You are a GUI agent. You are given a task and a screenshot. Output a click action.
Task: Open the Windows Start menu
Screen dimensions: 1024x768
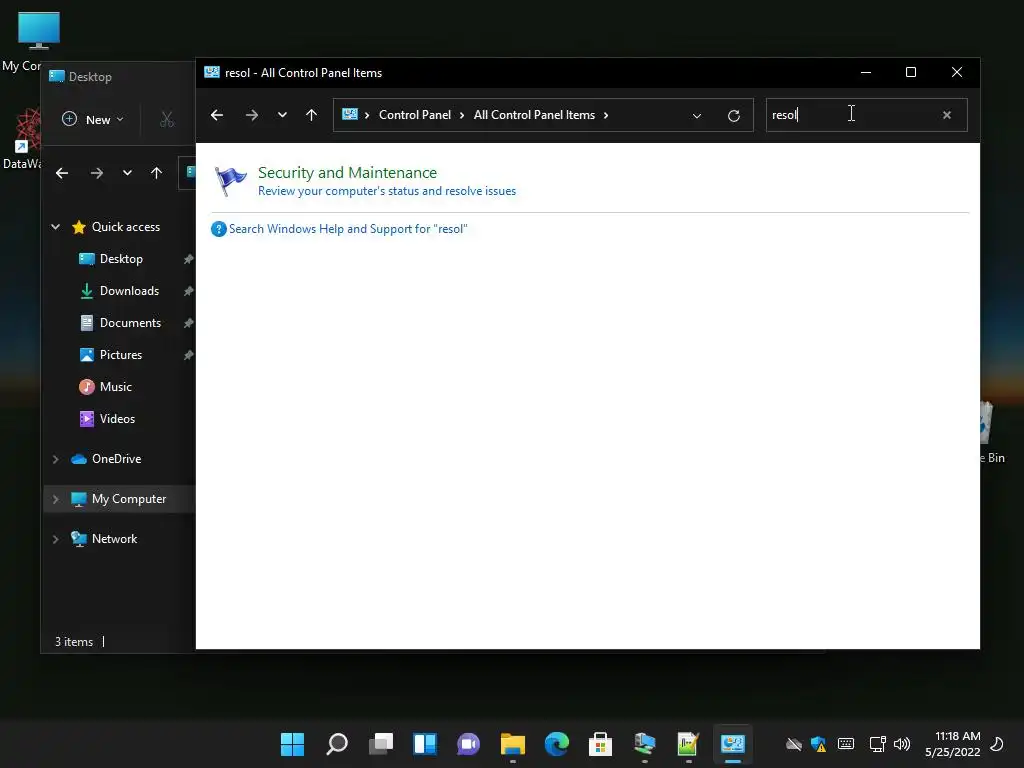point(292,744)
